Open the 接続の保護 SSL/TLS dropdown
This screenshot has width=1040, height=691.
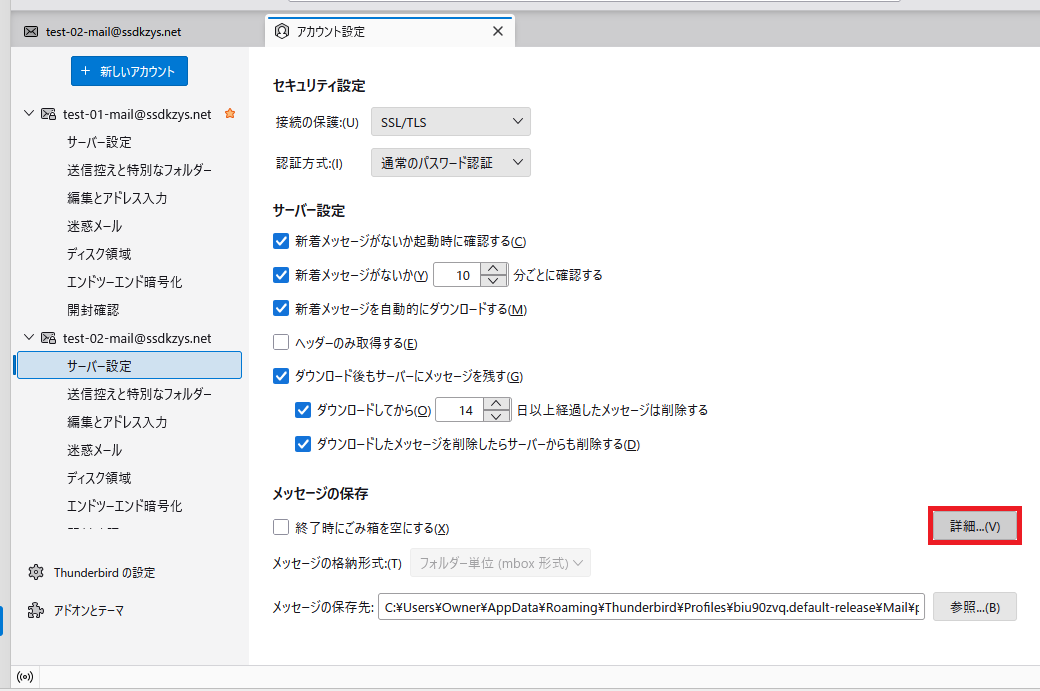(x=450, y=122)
